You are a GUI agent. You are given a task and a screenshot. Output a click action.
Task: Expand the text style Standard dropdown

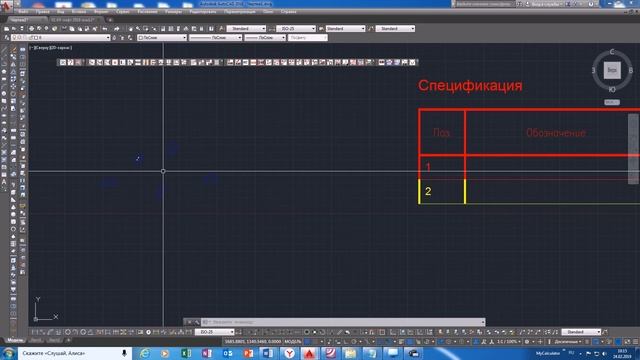[x=263, y=29]
